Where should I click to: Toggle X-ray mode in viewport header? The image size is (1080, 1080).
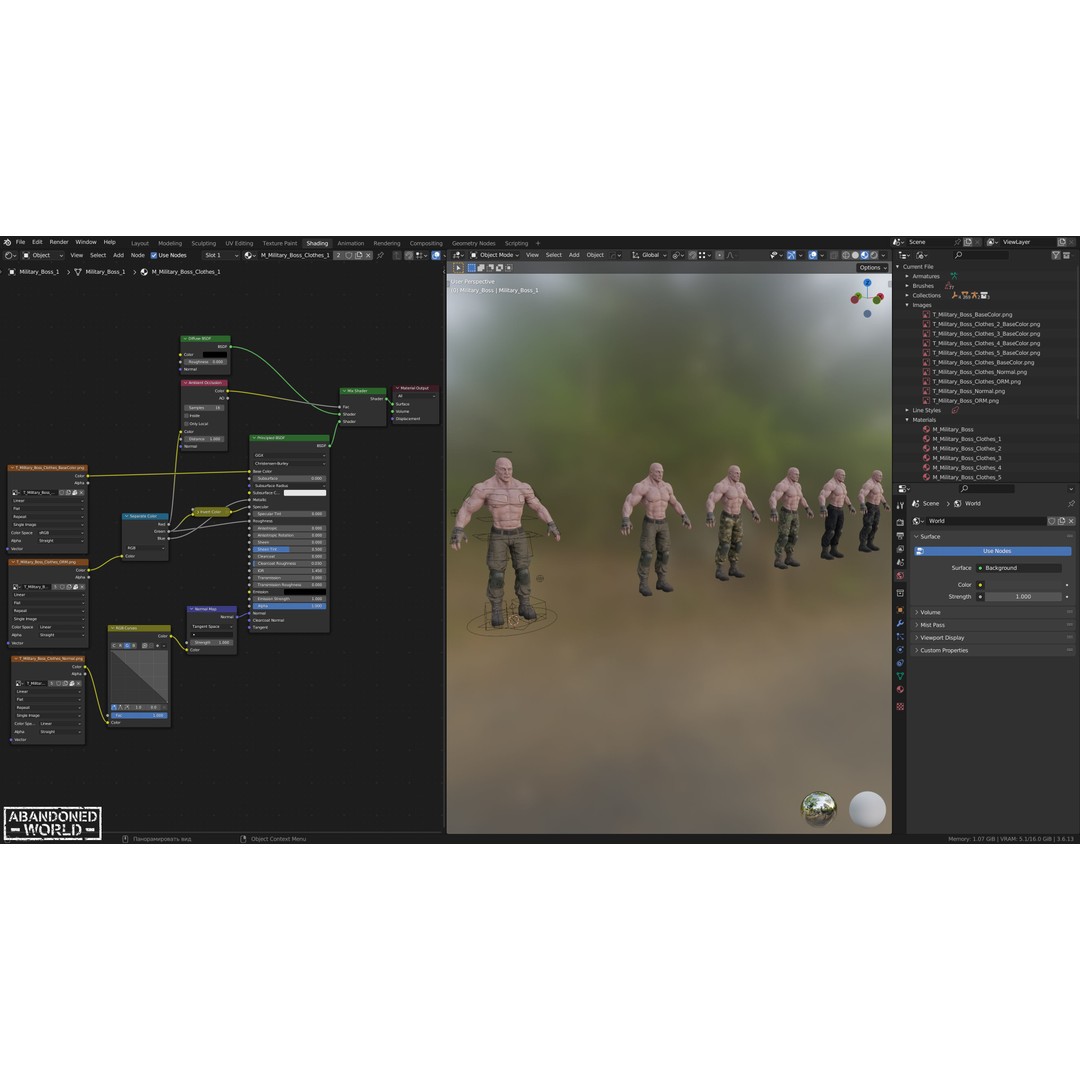coord(834,256)
